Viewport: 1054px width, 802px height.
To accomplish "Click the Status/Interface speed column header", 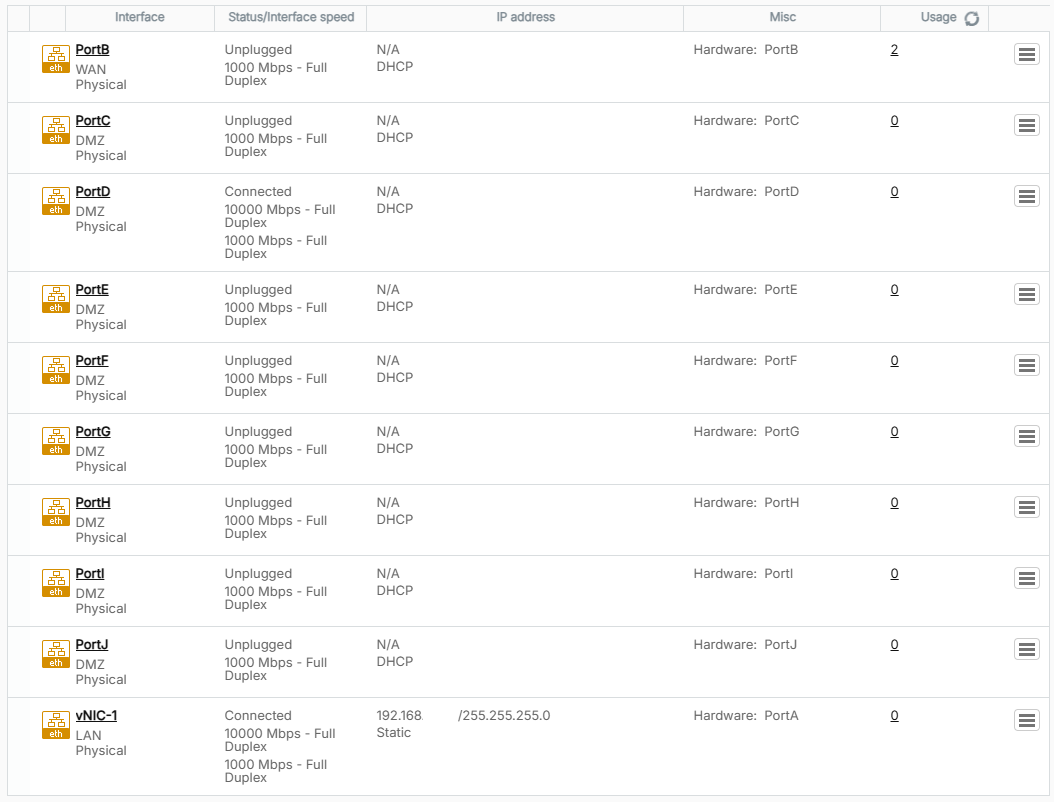I will (290, 17).
